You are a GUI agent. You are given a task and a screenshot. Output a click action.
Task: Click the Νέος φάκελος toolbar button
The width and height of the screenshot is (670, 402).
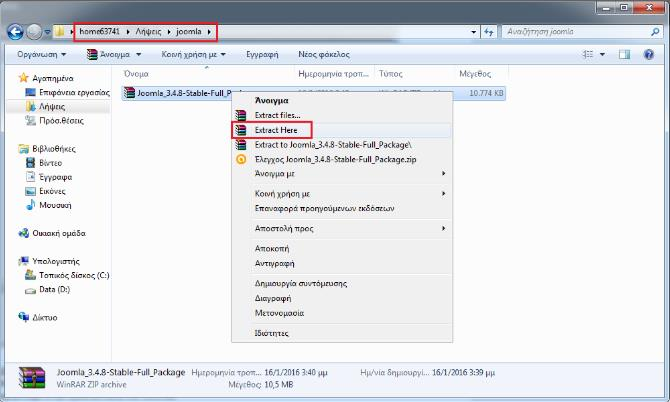[324, 55]
